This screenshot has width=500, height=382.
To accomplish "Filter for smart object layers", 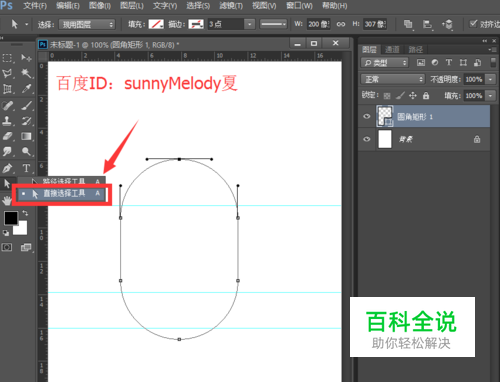I will click(477, 62).
